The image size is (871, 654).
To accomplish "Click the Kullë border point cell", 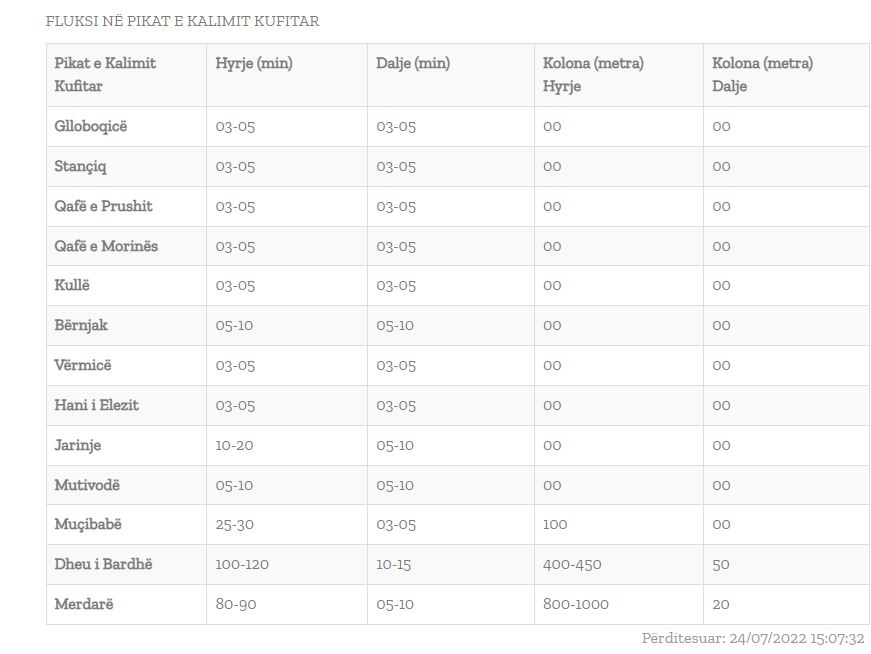I will (72, 285).
